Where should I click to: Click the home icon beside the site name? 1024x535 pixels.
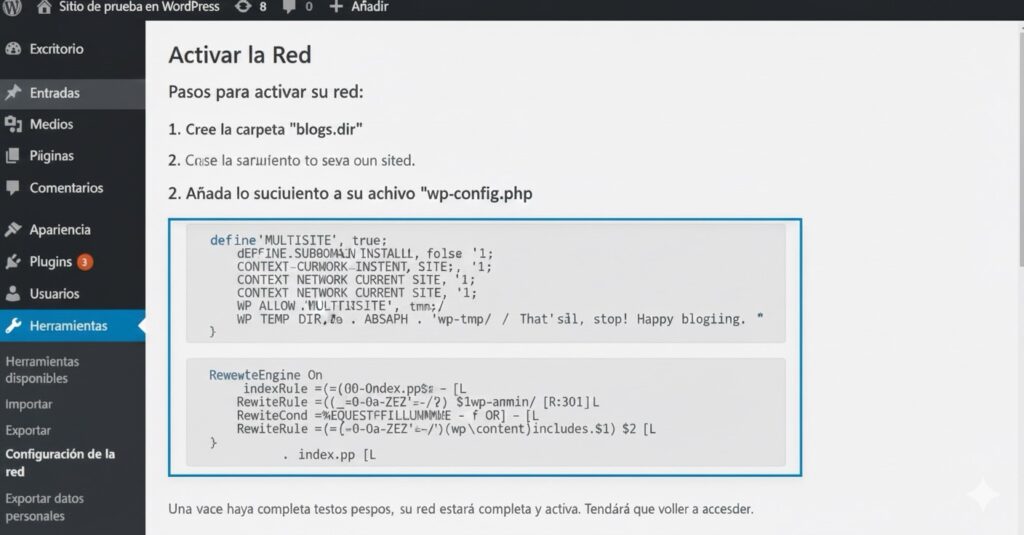44,7
